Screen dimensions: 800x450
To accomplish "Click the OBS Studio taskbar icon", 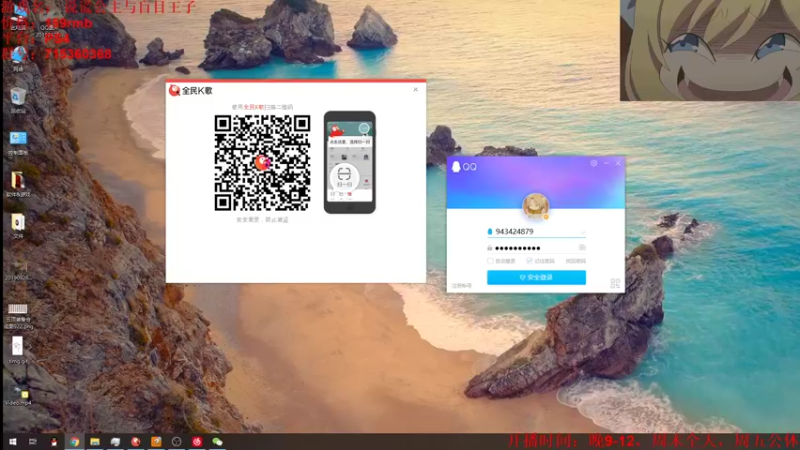I will click(177, 442).
